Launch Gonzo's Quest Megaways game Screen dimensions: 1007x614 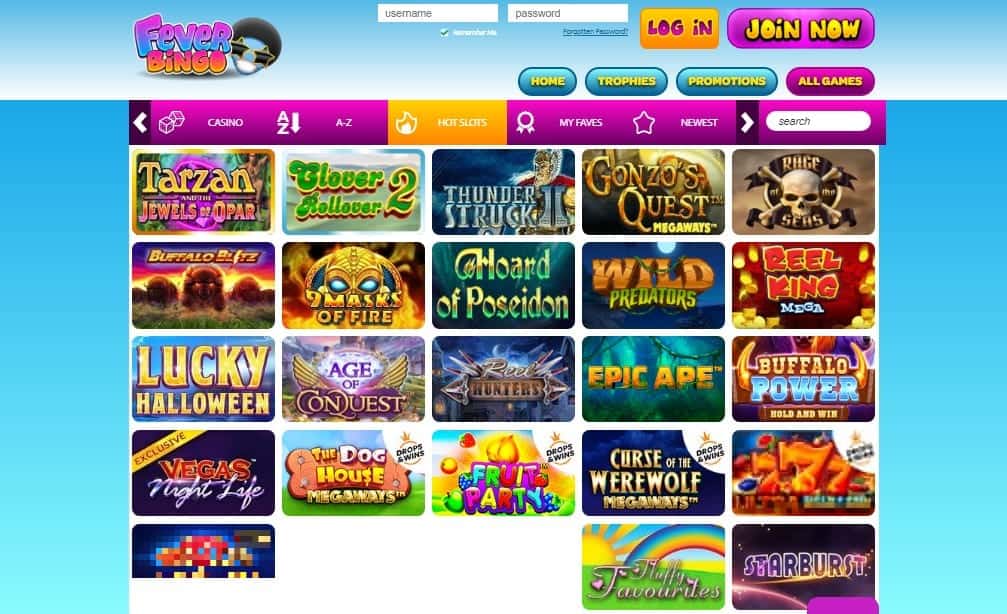(x=653, y=192)
